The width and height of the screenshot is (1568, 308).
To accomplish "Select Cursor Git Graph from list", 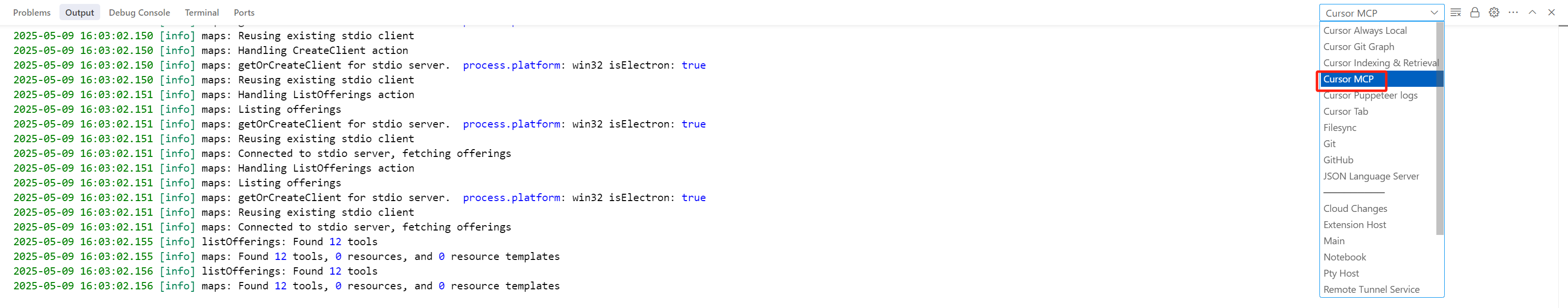I will tap(1358, 47).
